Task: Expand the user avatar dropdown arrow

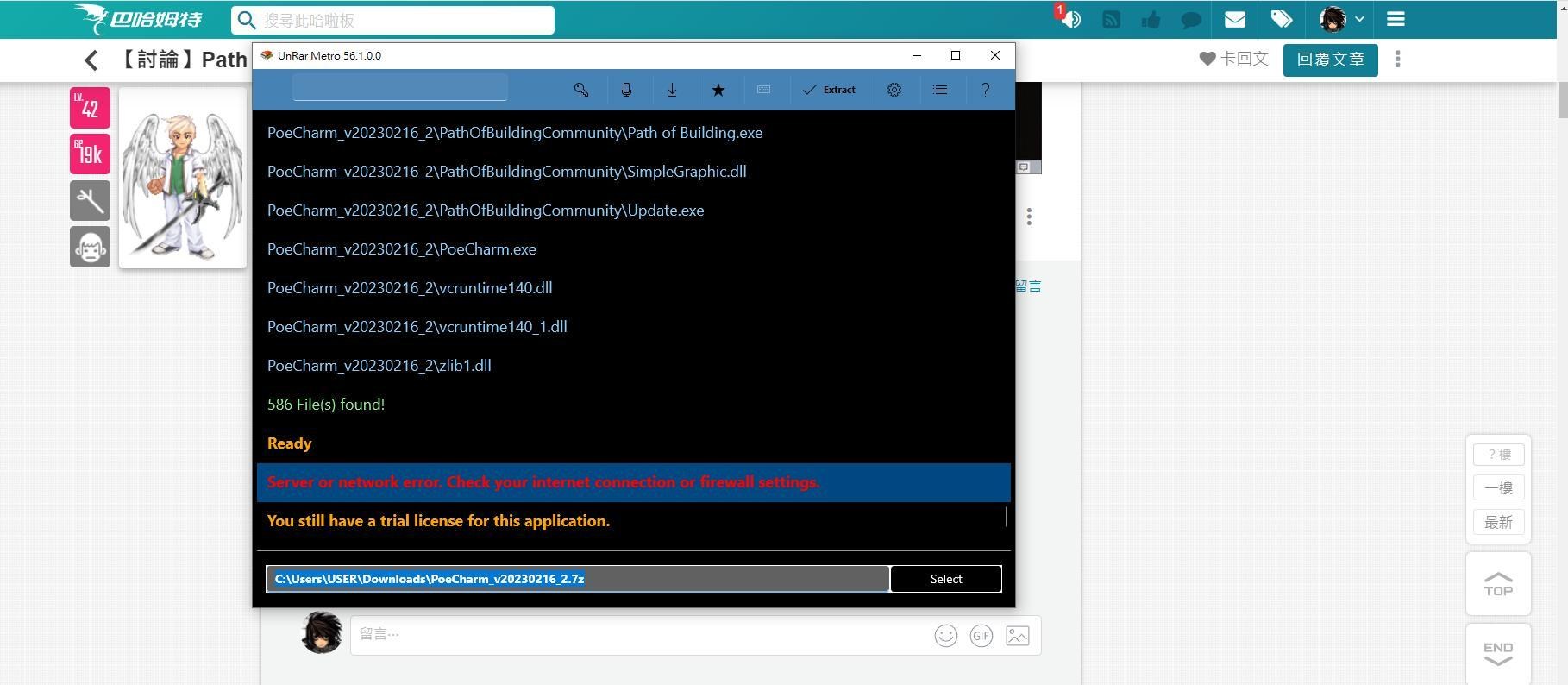Action: (1360, 19)
